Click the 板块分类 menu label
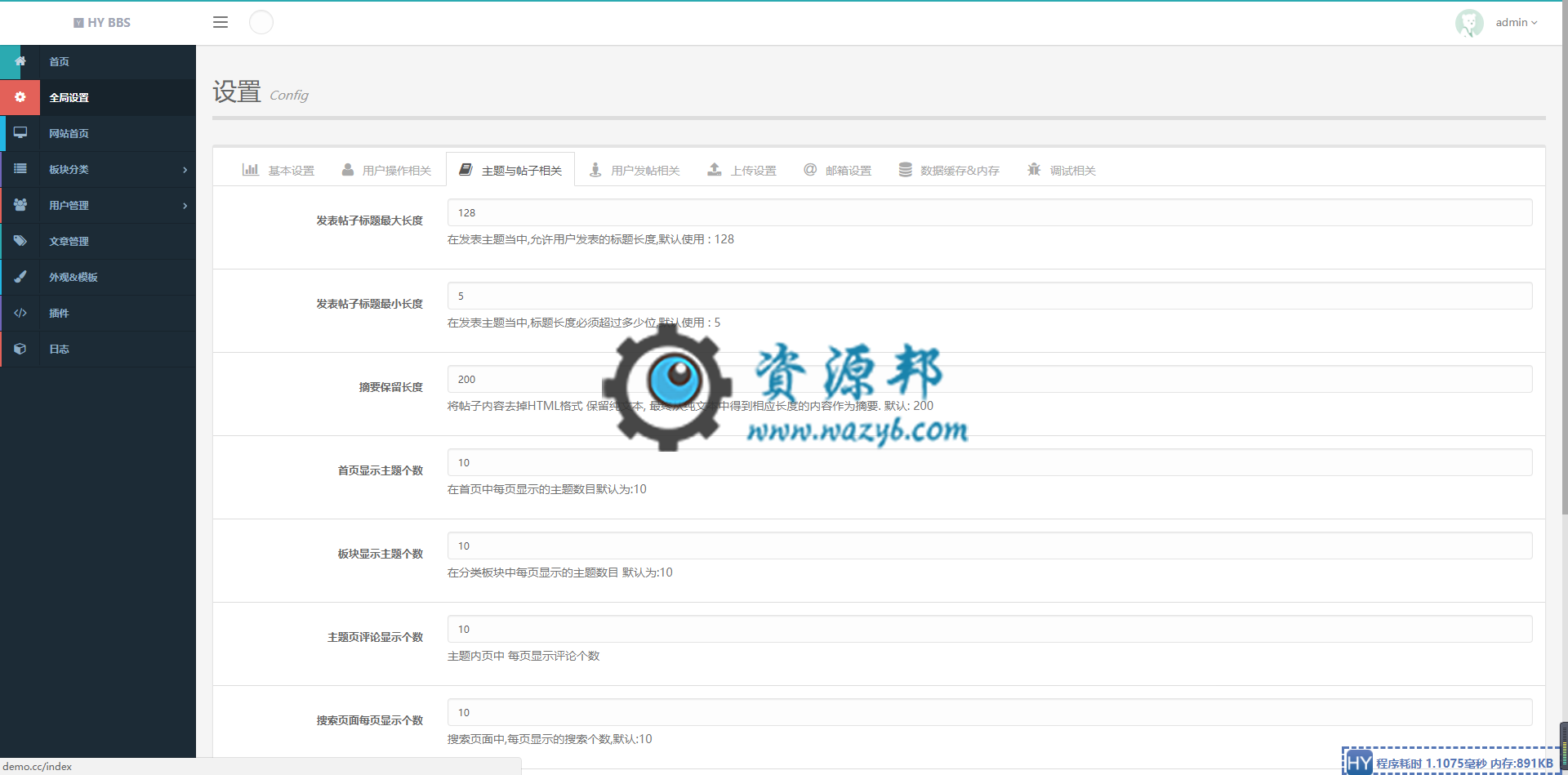 pyautogui.click(x=69, y=170)
